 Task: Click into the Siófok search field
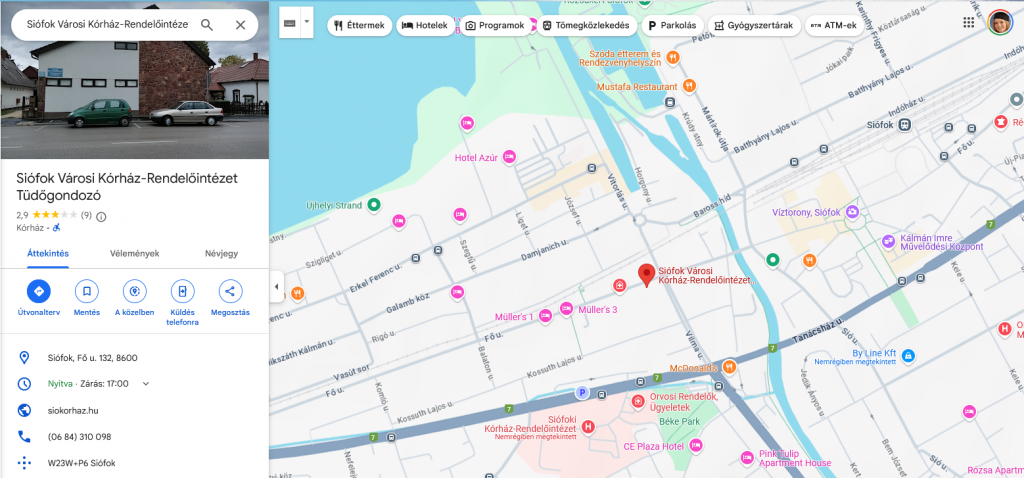107,25
